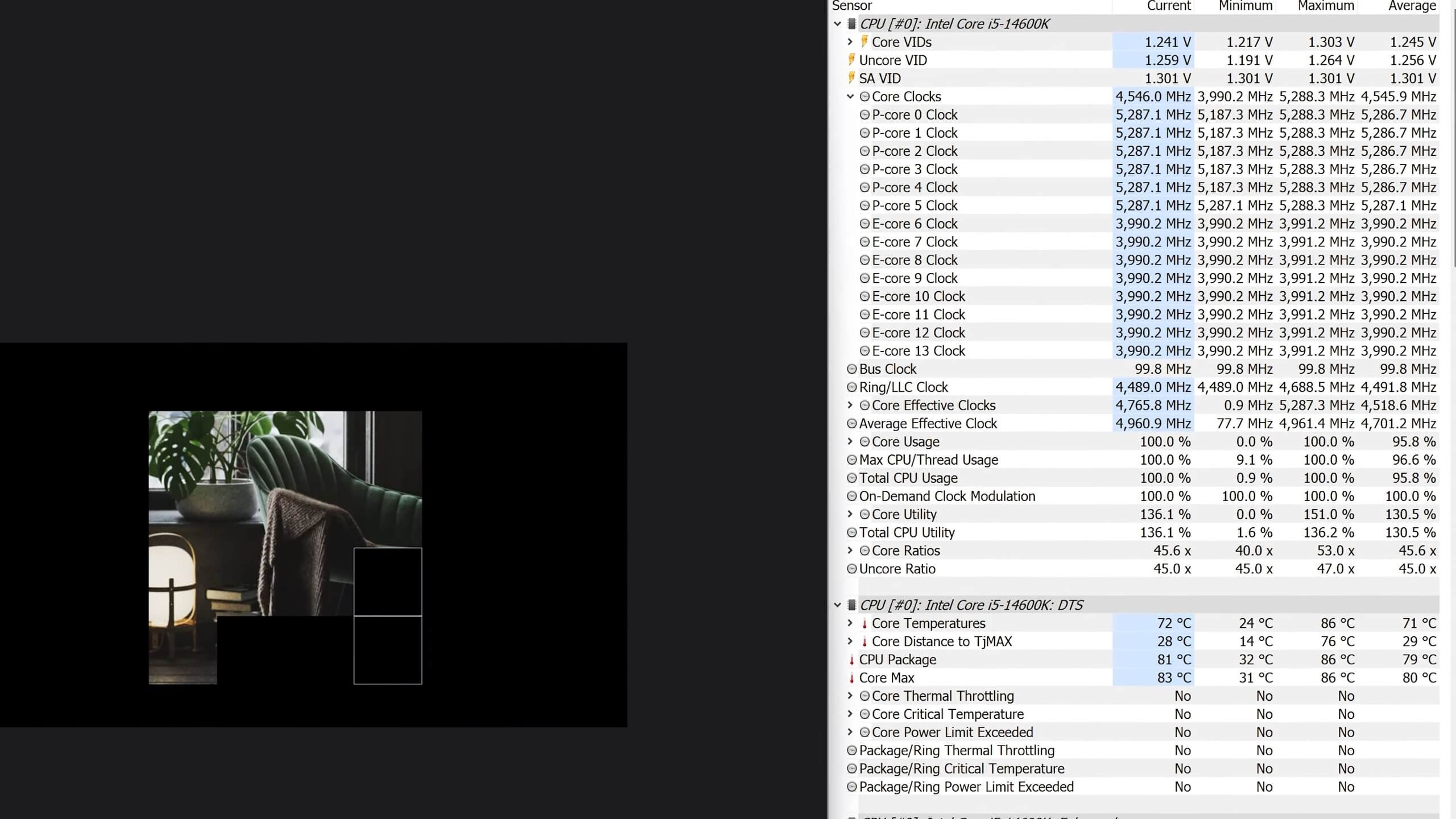This screenshot has width=1456, height=819.
Task: Click the thermometer icon for CPU Package
Action: tap(851, 660)
